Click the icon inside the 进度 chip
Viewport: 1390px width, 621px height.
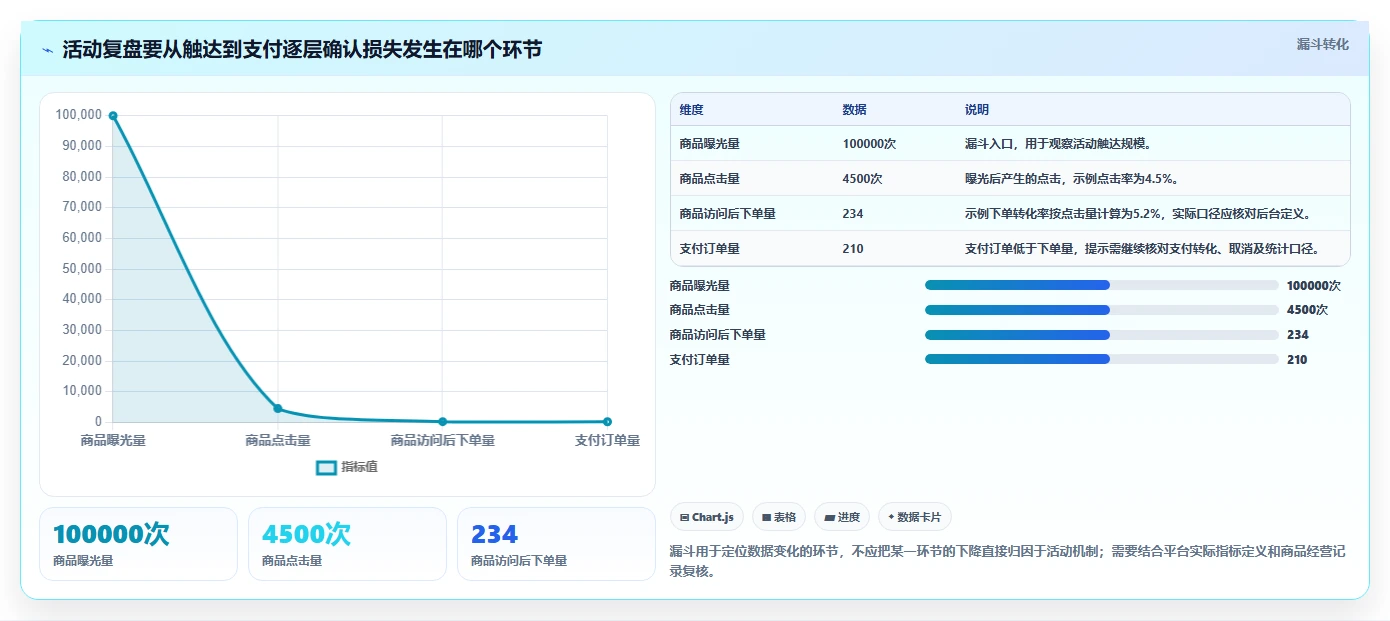[x=829, y=517]
